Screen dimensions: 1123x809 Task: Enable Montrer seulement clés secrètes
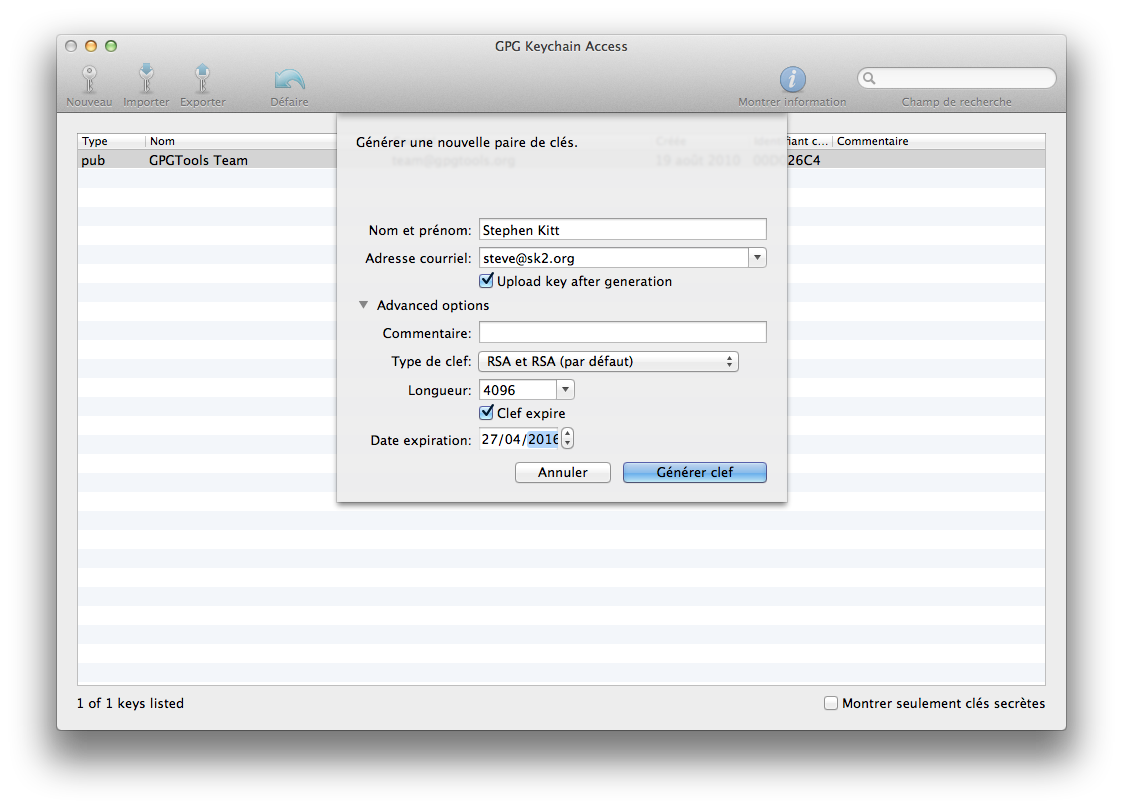pyautogui.click(x=831, y=703)
